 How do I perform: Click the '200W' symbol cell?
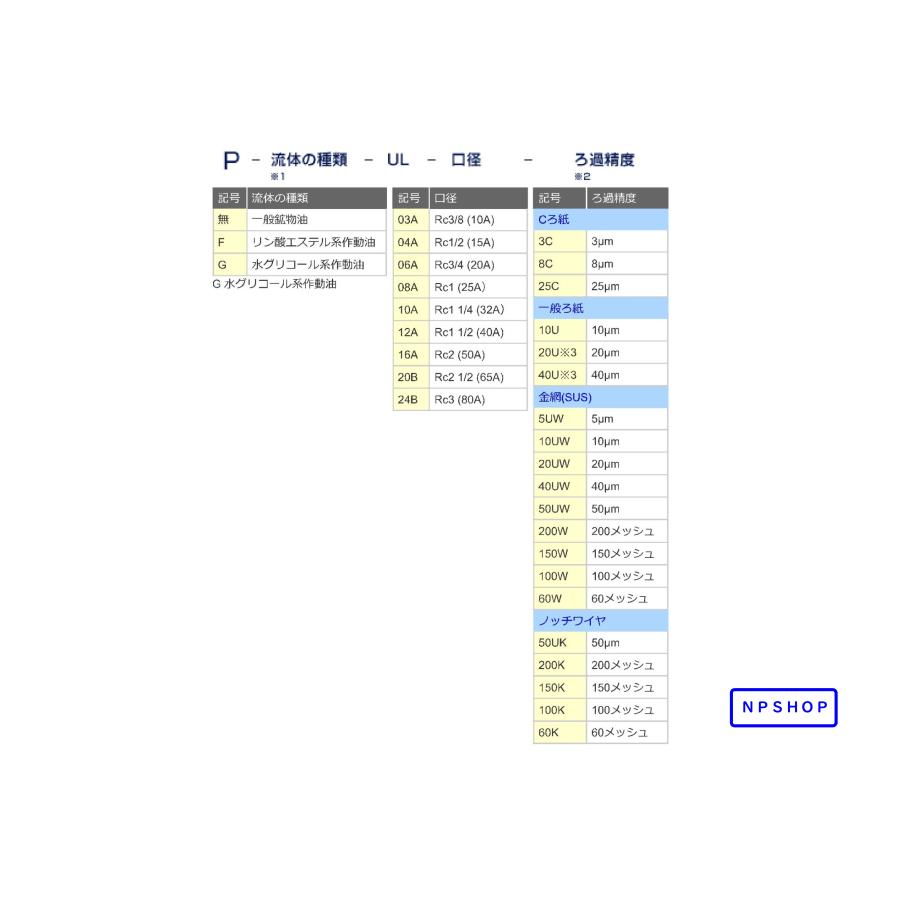point(560,531)
